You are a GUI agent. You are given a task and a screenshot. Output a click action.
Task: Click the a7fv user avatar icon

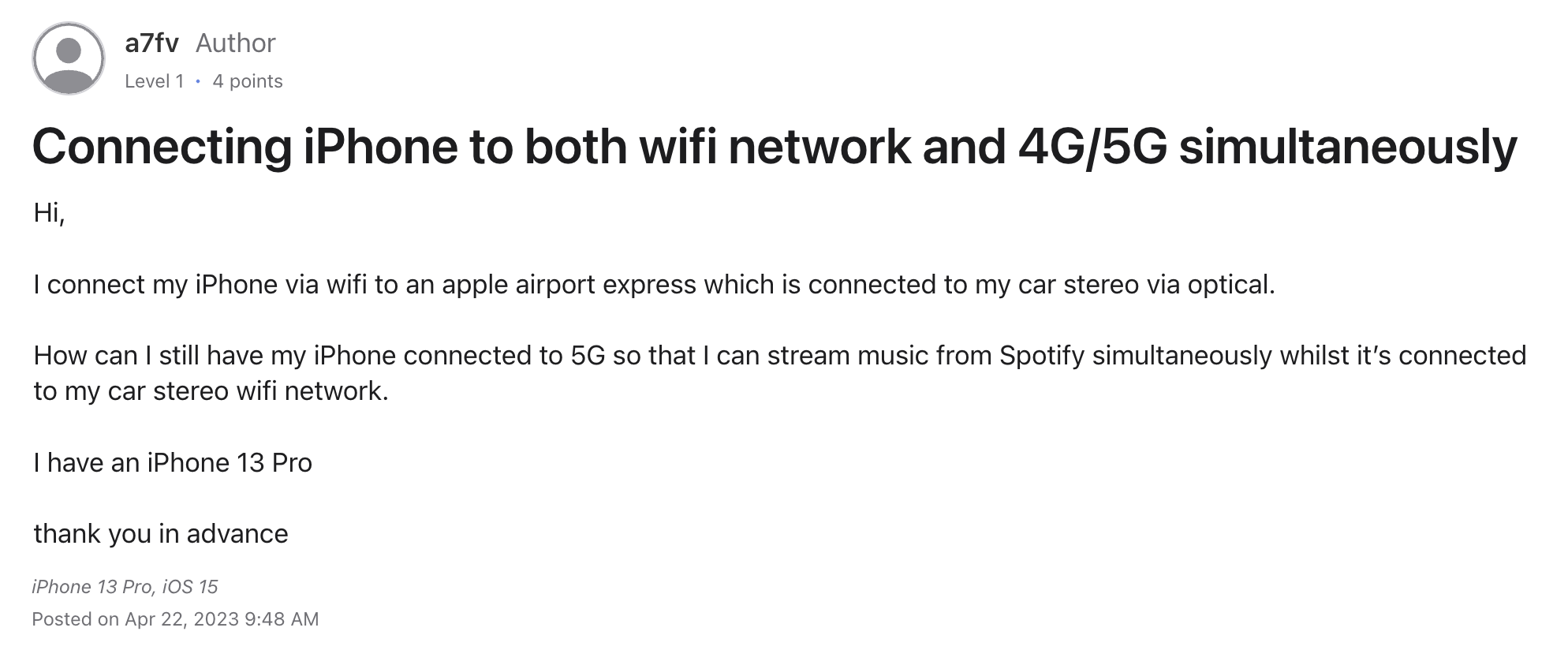[69, 59]
